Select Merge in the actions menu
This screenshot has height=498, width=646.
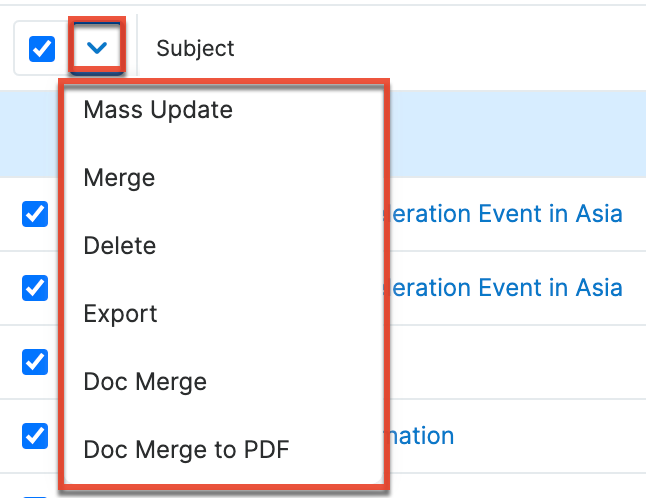[119, 178]
